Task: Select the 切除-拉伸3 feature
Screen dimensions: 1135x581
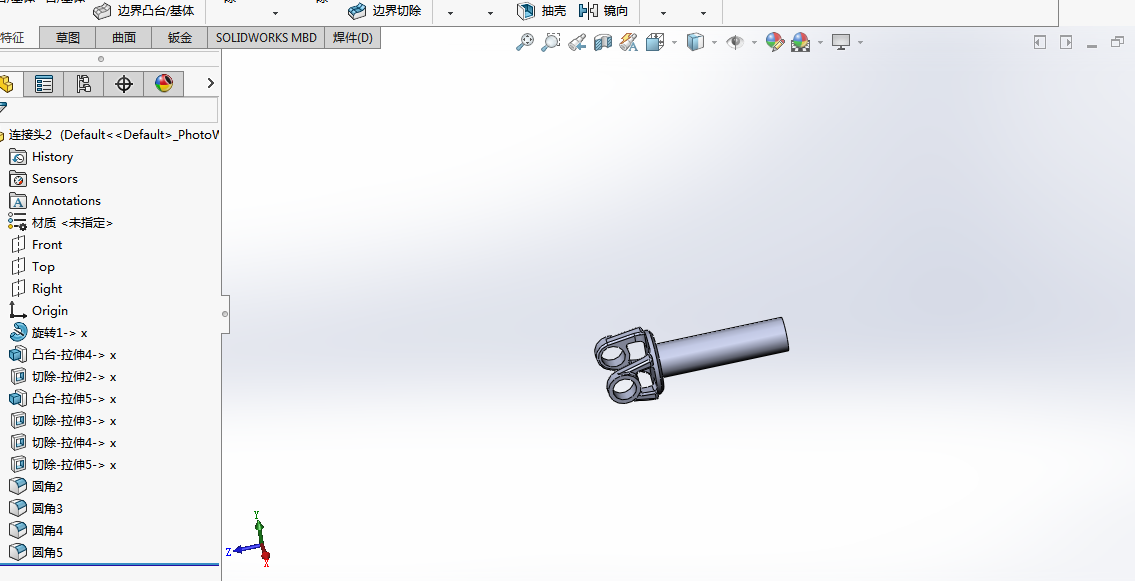Action: (63, 420)
